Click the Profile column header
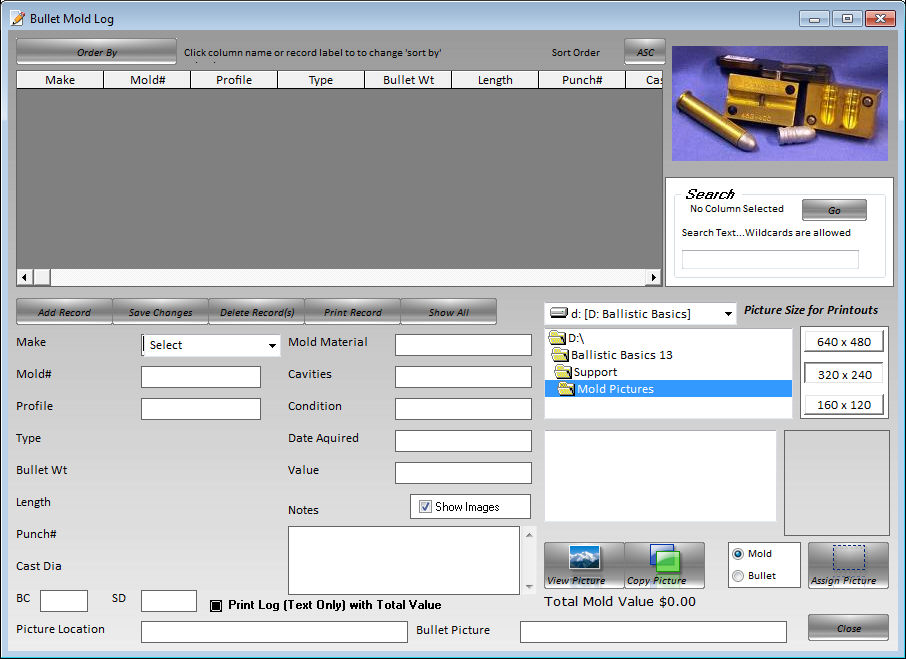Image resolution: width=906 pixels, height=659 pixels. click(x=233, y=80)
